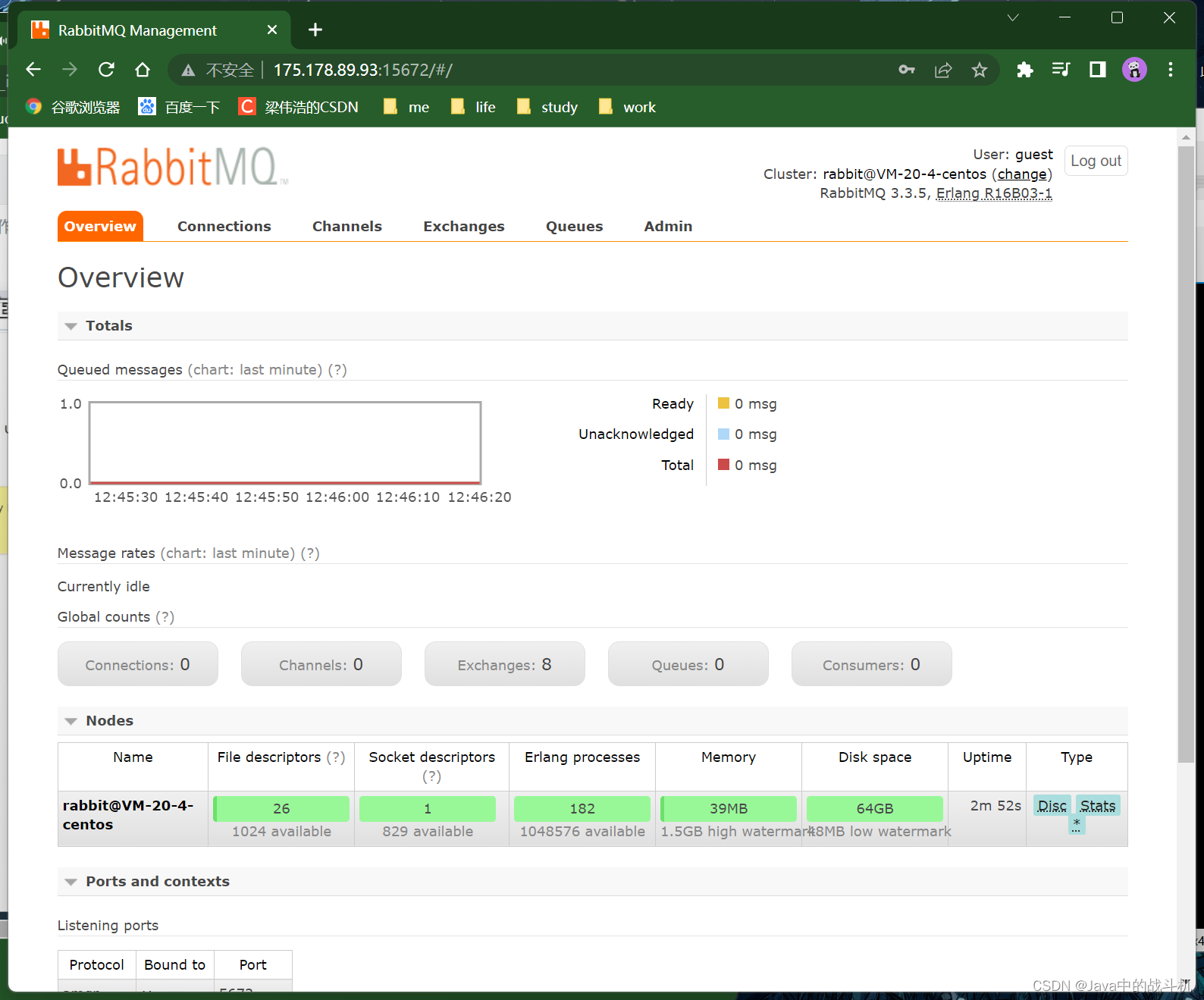Viewport: 1204px width, 1000px height.
Task: Select the Overview tab
Action: [100, 226]
